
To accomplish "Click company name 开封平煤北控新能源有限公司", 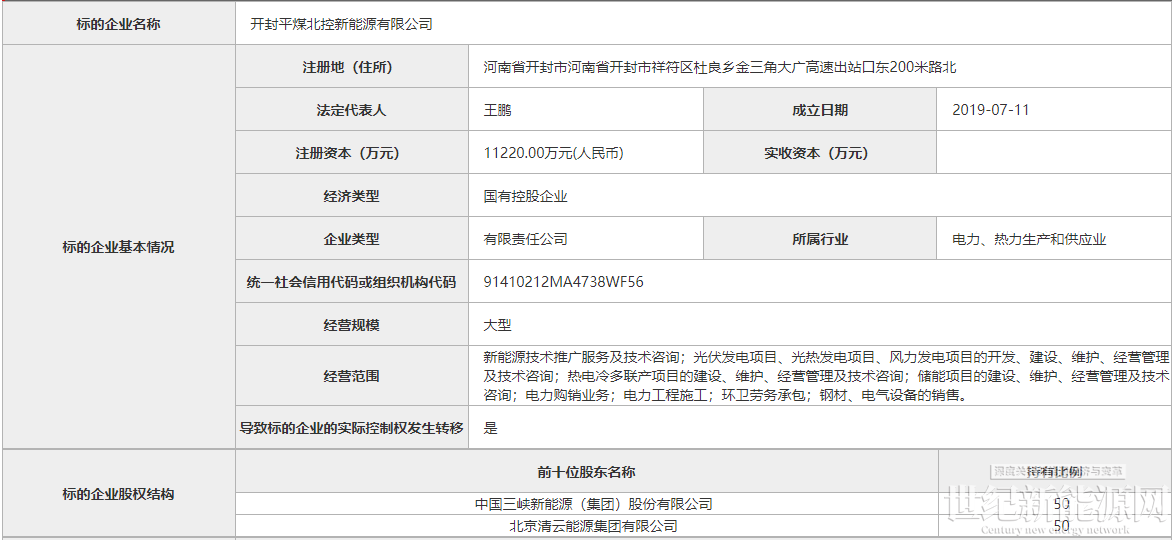I will [342, 24].
